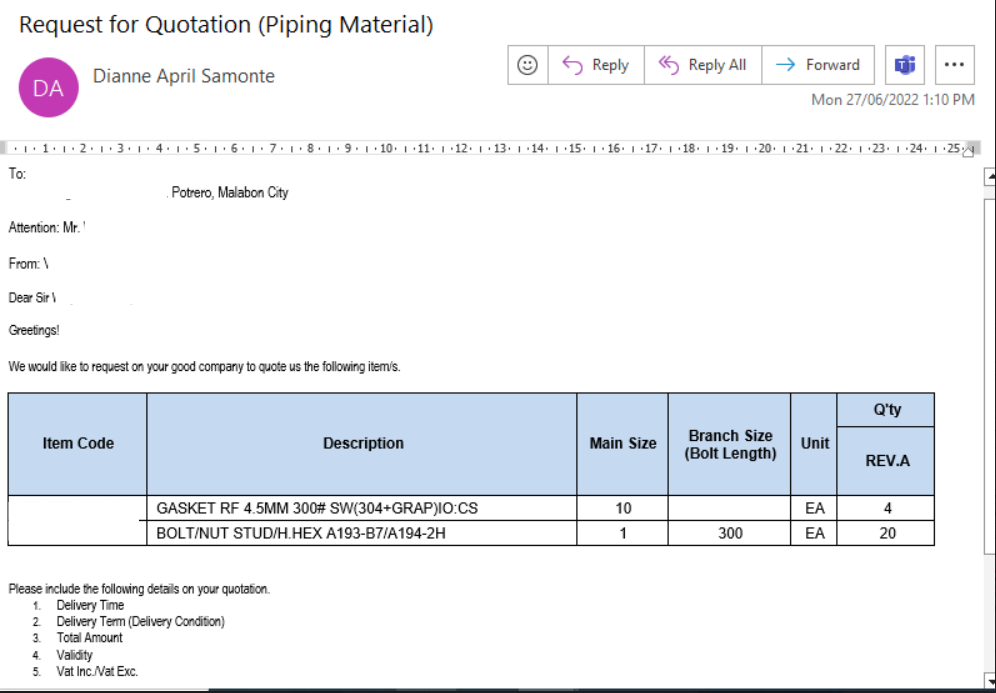Viewport: 996px width, 693px height.
Task: Open the emoji reaction smiley icon
Action: 527,65
